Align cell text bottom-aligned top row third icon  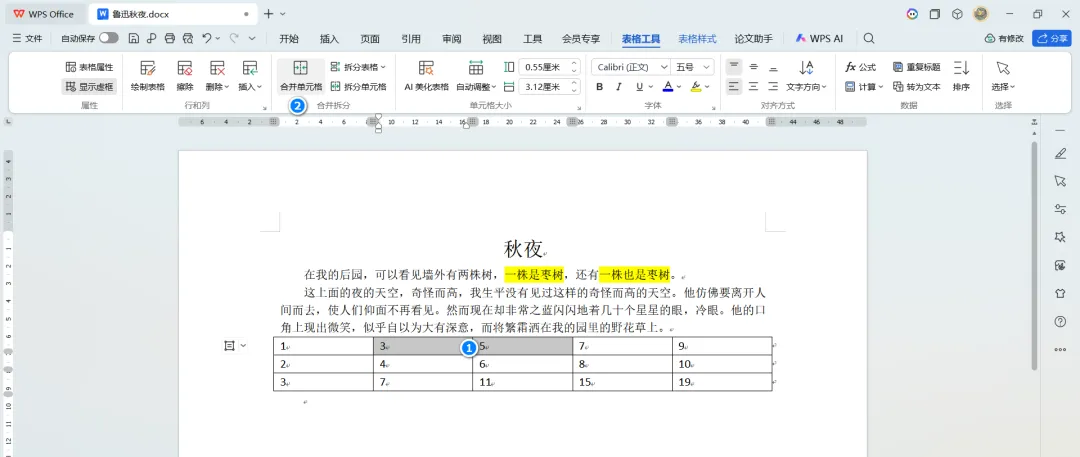pyautogui.click(x=773, y=67)
